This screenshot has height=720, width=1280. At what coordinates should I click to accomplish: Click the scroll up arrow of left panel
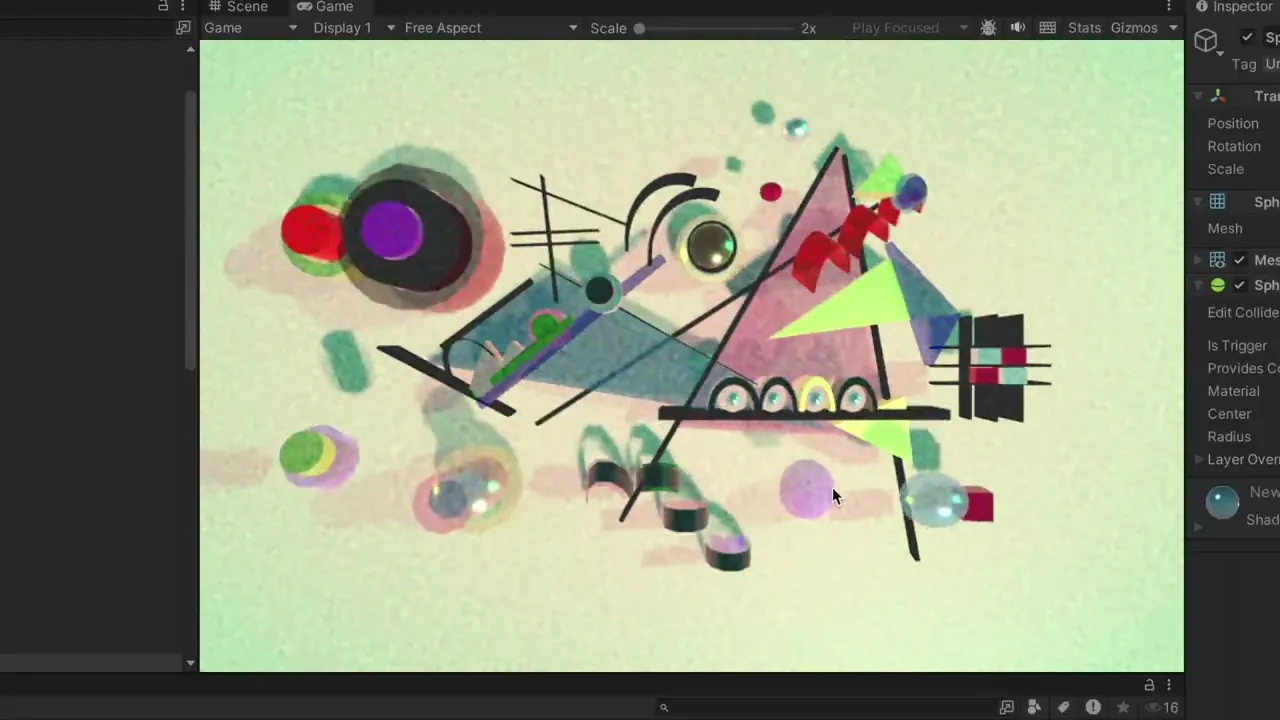click(x=190, y=49)
